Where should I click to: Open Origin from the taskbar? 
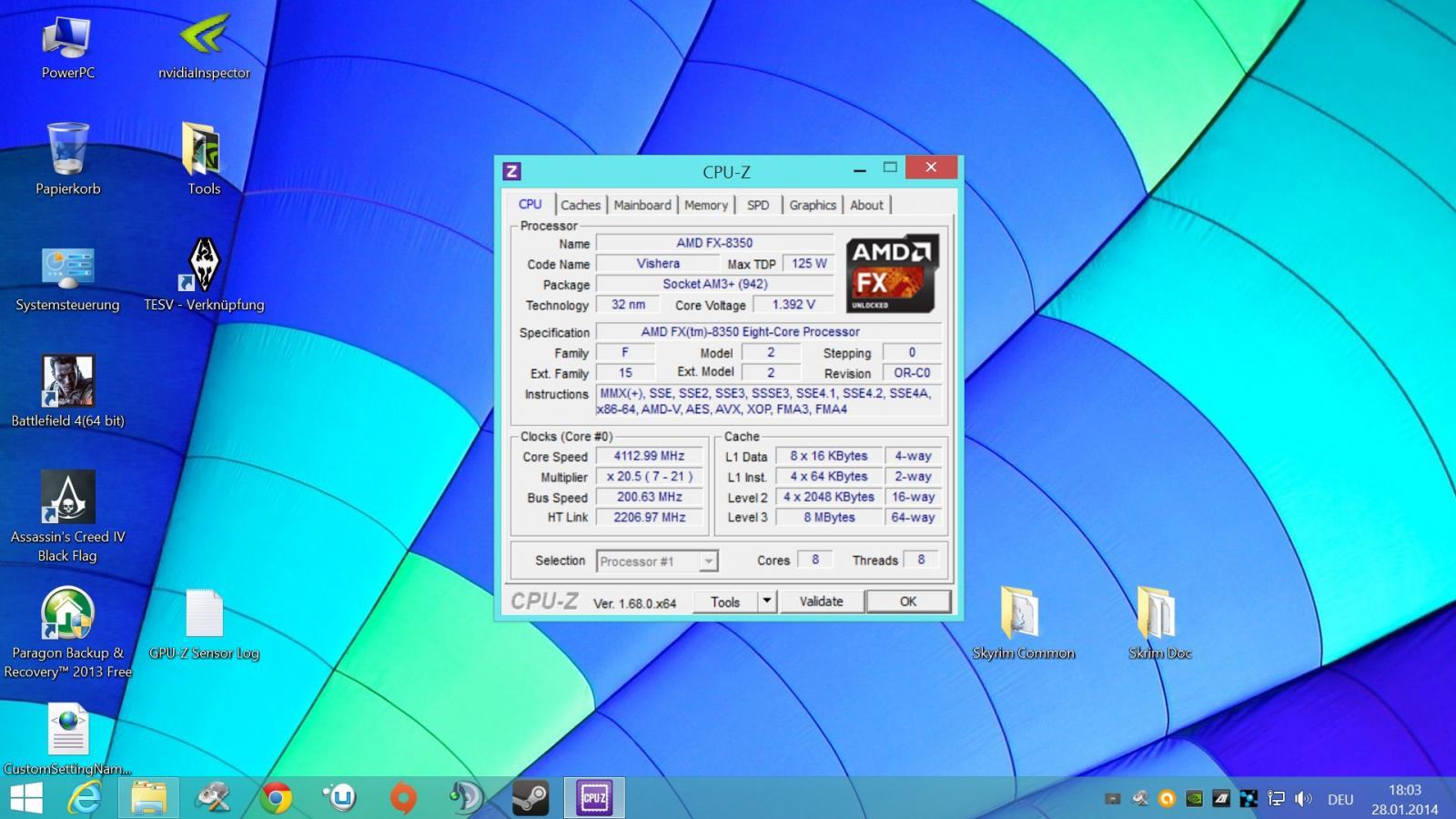[x=403, y=798]
